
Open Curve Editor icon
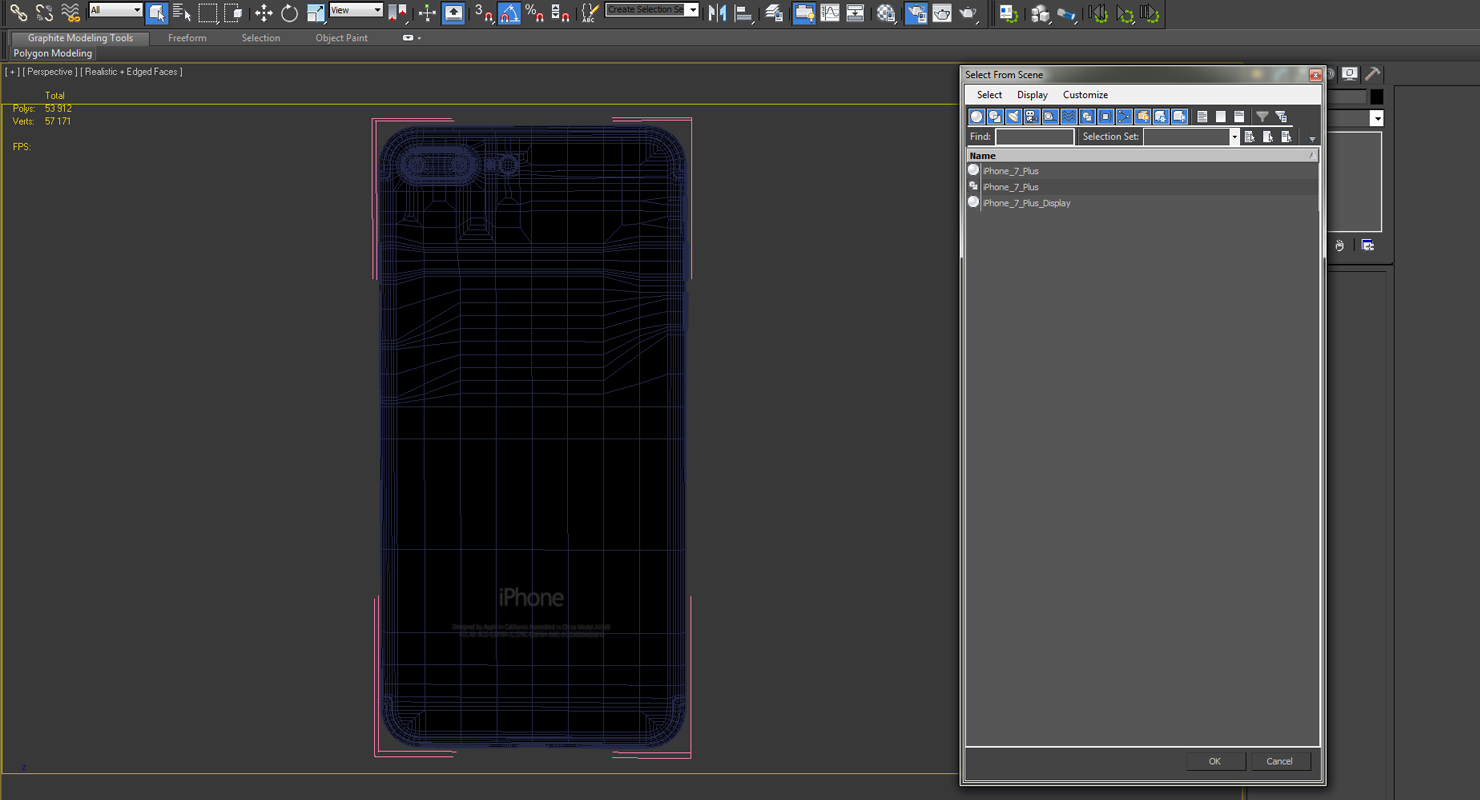pyautogui.click(x=830, y=13)
